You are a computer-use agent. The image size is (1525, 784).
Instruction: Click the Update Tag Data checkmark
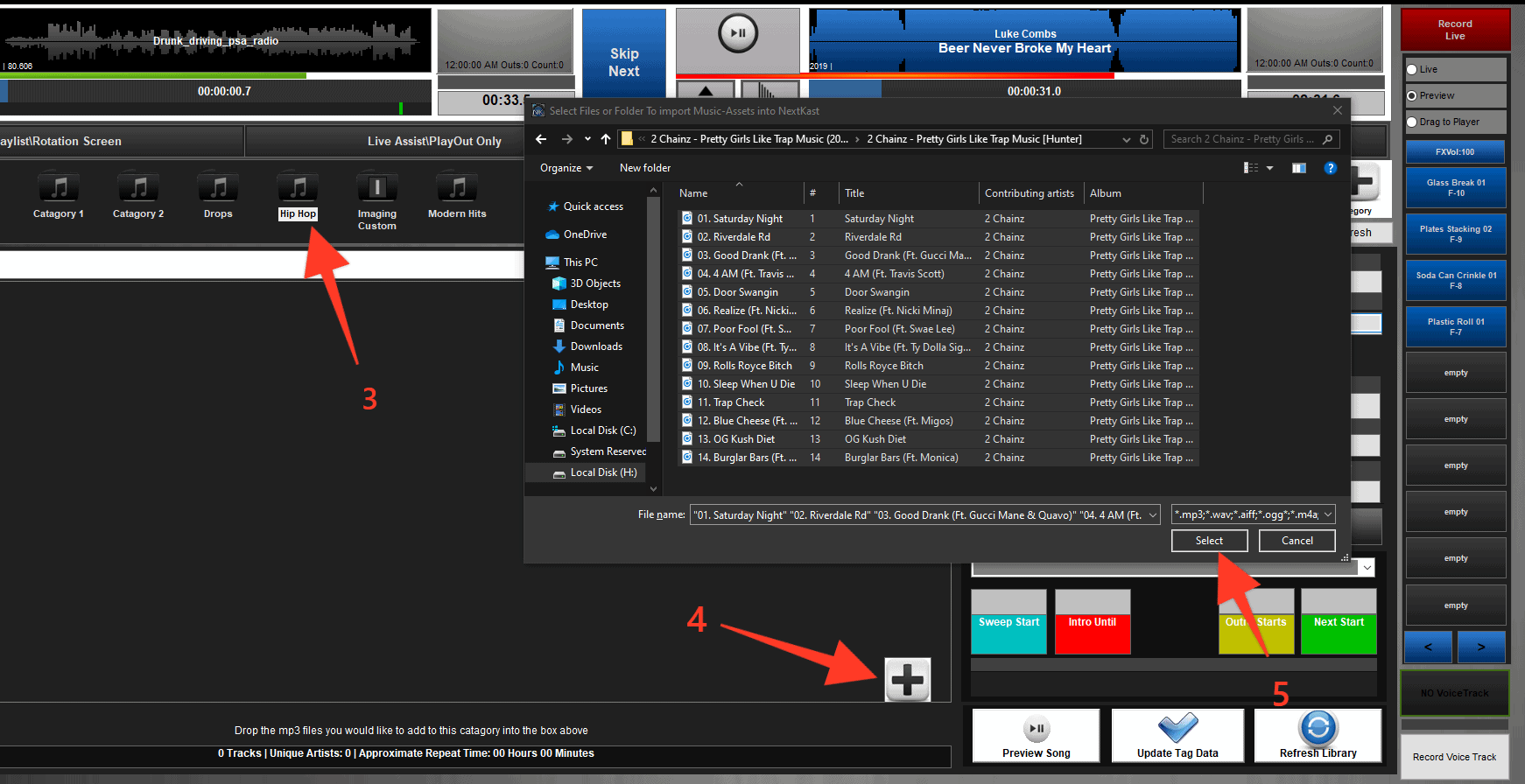1177,728
